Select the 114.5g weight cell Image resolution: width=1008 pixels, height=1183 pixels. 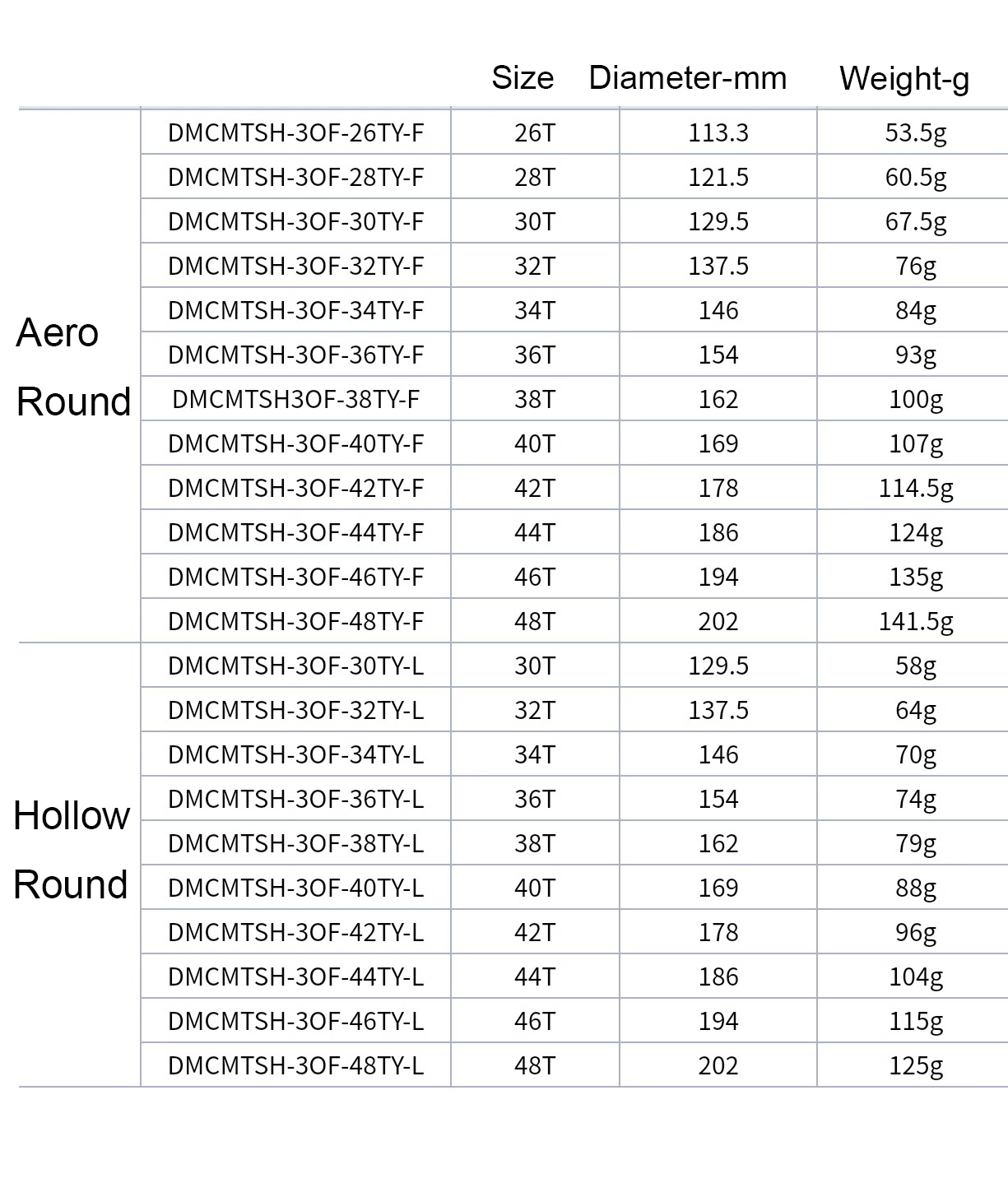tap(916, 488)
